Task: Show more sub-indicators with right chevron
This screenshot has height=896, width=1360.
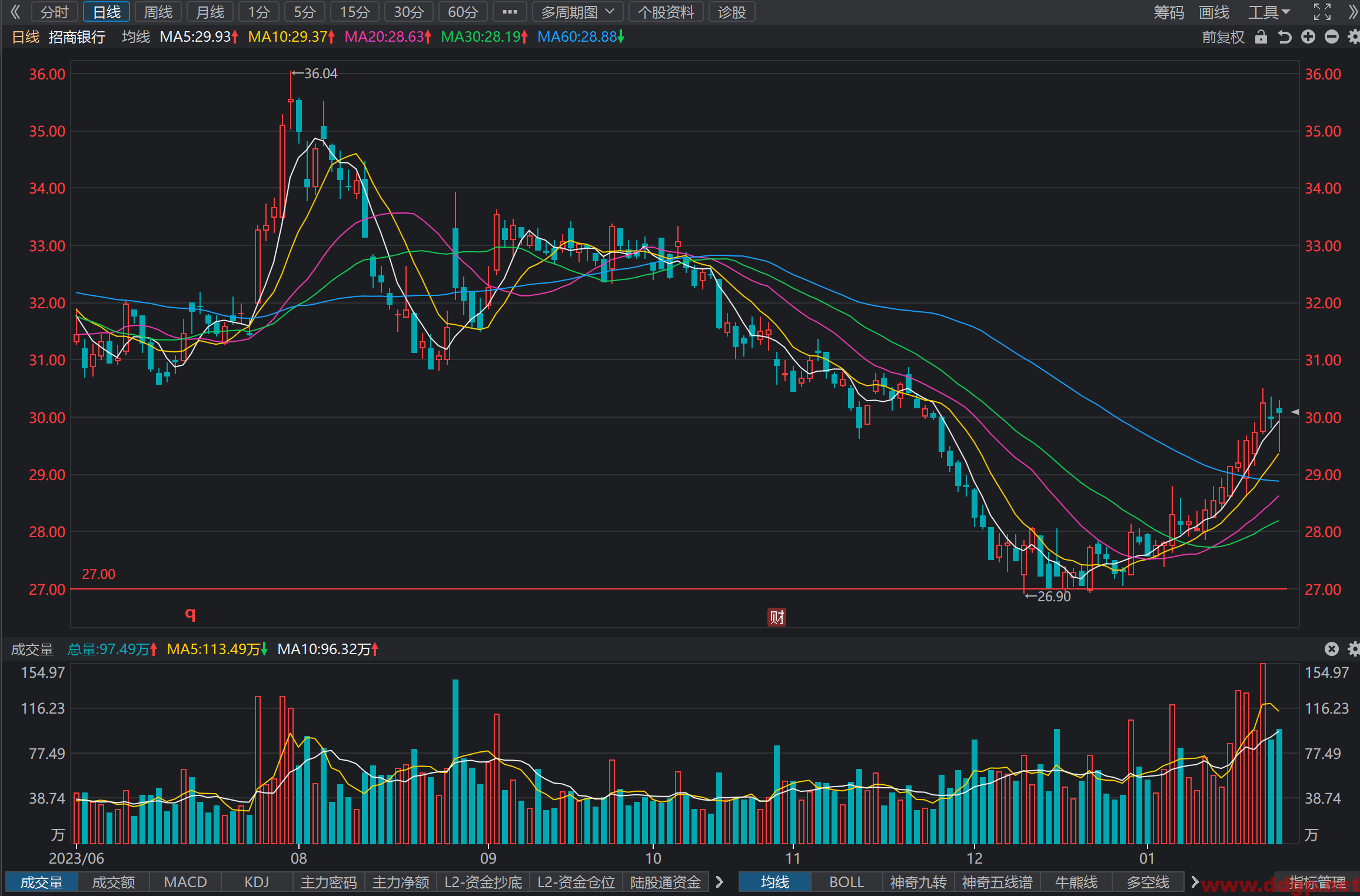Action: coord(719,882)
